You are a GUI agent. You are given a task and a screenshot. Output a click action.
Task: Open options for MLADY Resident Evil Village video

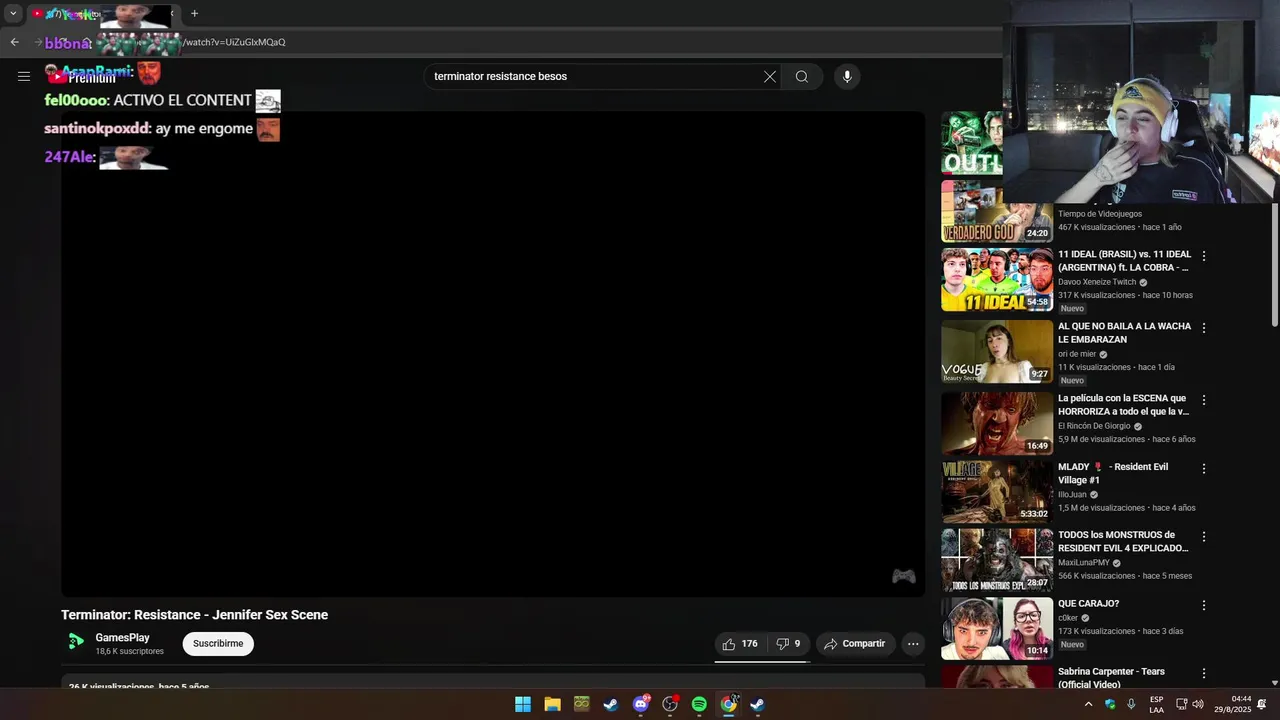pos(1204,468)
